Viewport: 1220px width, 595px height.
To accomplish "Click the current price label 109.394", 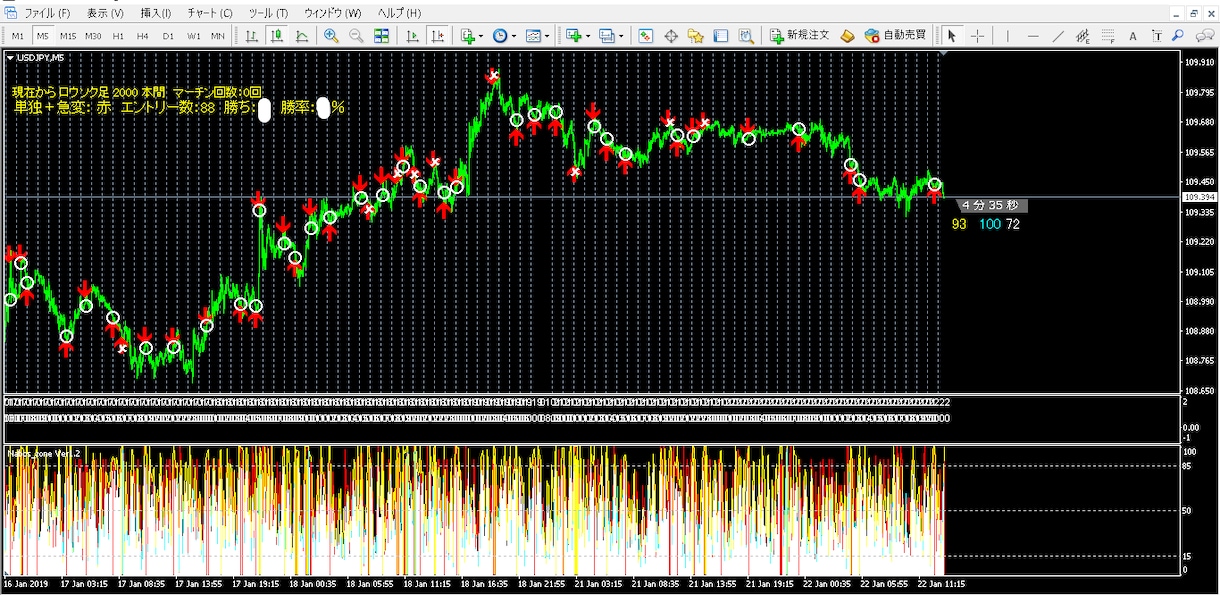I will 1198,198.
